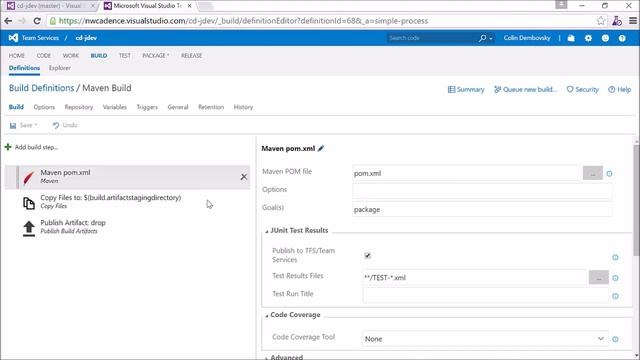Click the Maven POM file input field
Viewport: 640px width, 360px height.
click(x=467, y=173)
